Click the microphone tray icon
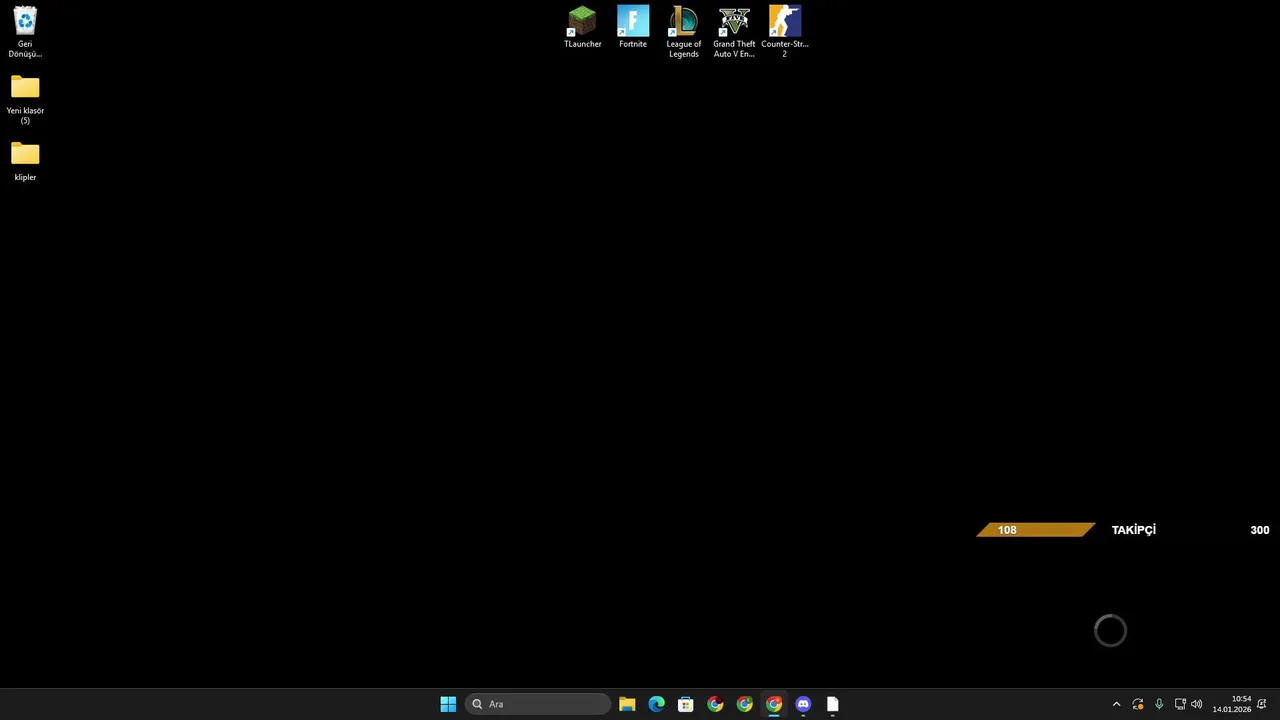Image resolution: width=1280 pixels, height=720 pixels. pos(1159,704)
